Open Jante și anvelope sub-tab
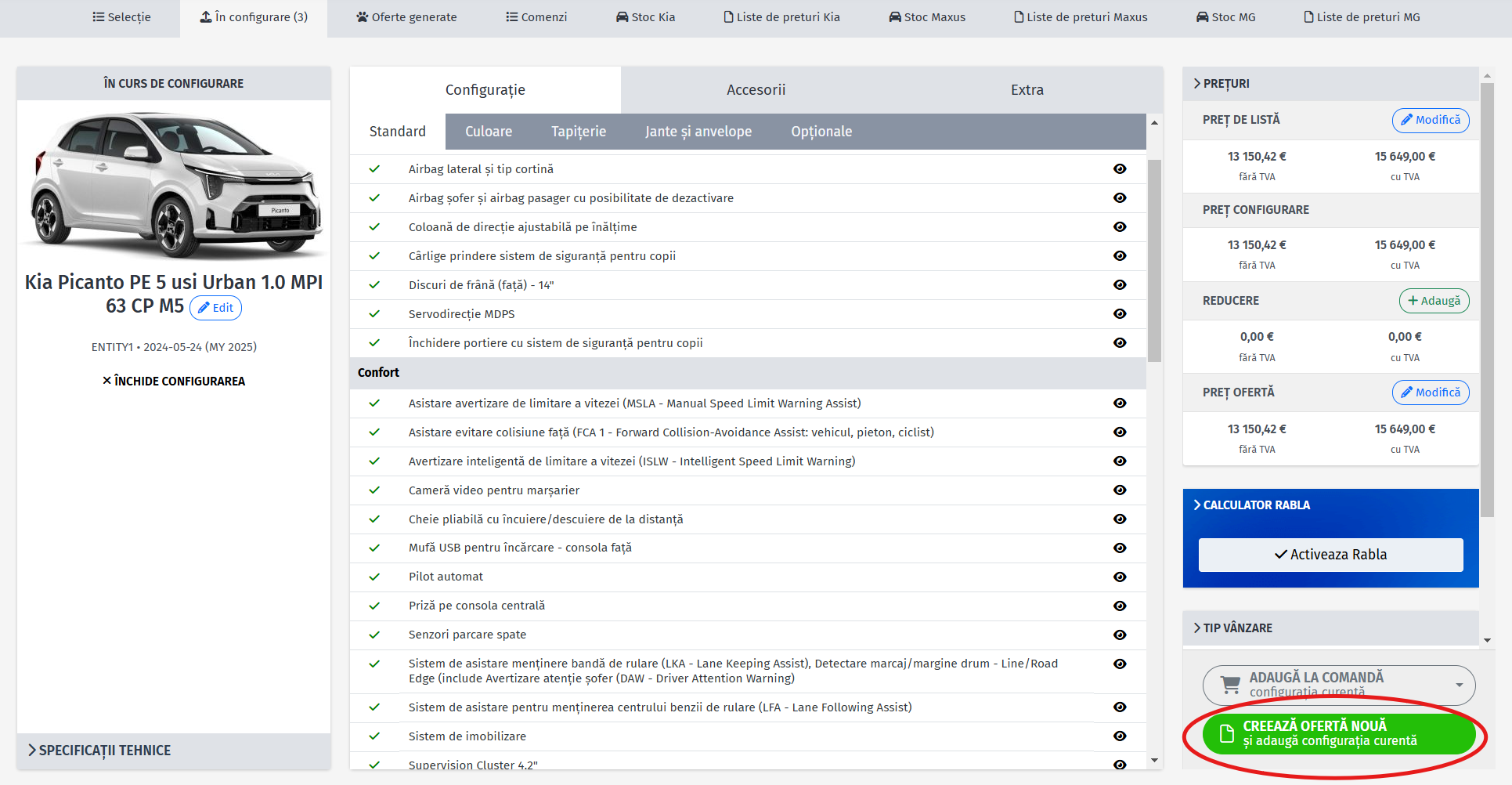 (698, 132)
